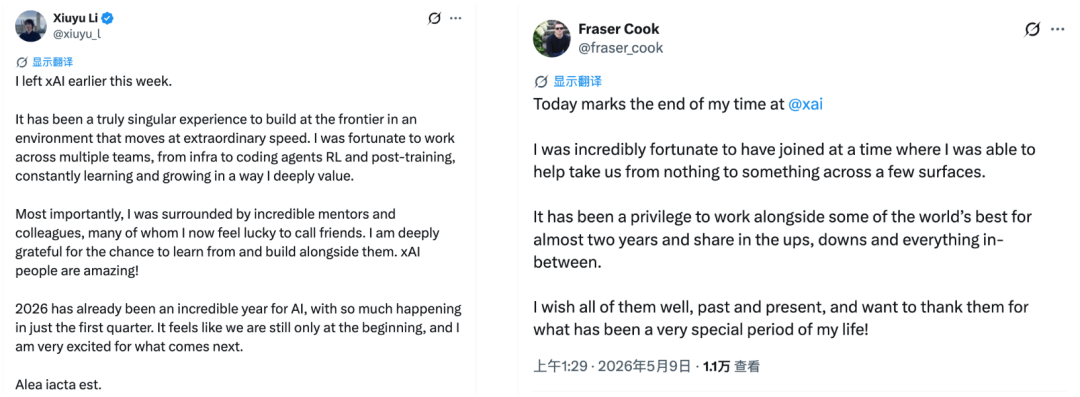Select 显示翻译 under the @fraser_cook handle
This screenshot has height=397, width=1080.
coord(579,82)
